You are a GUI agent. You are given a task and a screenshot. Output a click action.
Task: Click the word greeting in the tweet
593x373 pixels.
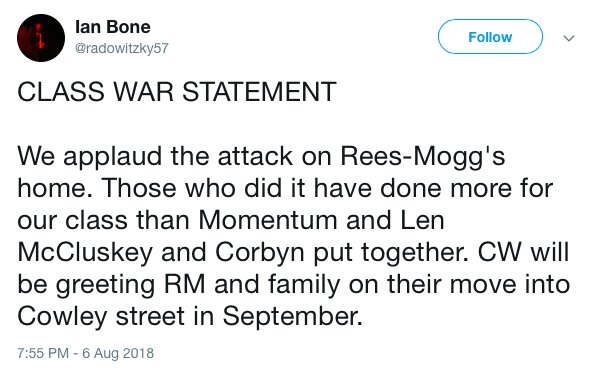[106, 285]
